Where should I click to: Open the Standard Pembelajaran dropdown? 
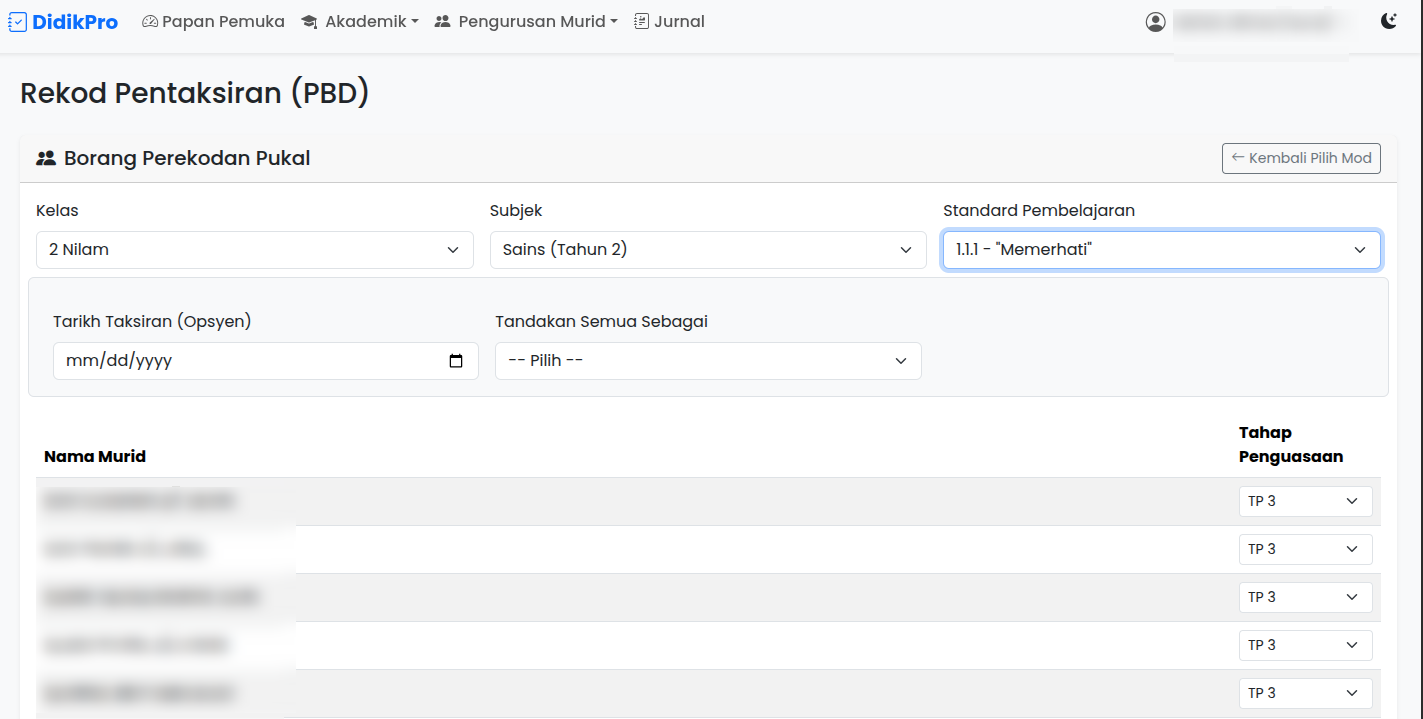click(x=1161, y=249)
